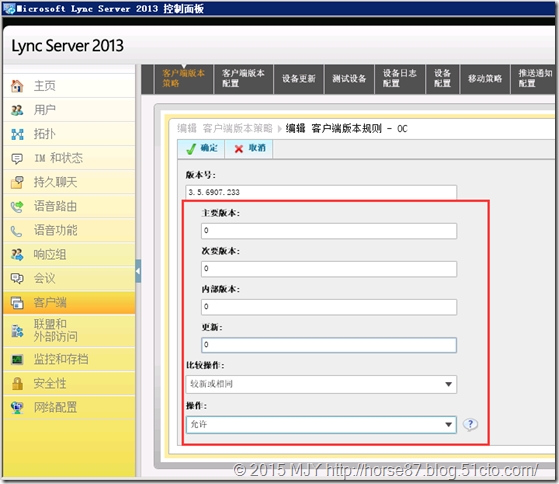Click the 联盟和外部访问 icon
559x484 pixels.
point(17,331)
